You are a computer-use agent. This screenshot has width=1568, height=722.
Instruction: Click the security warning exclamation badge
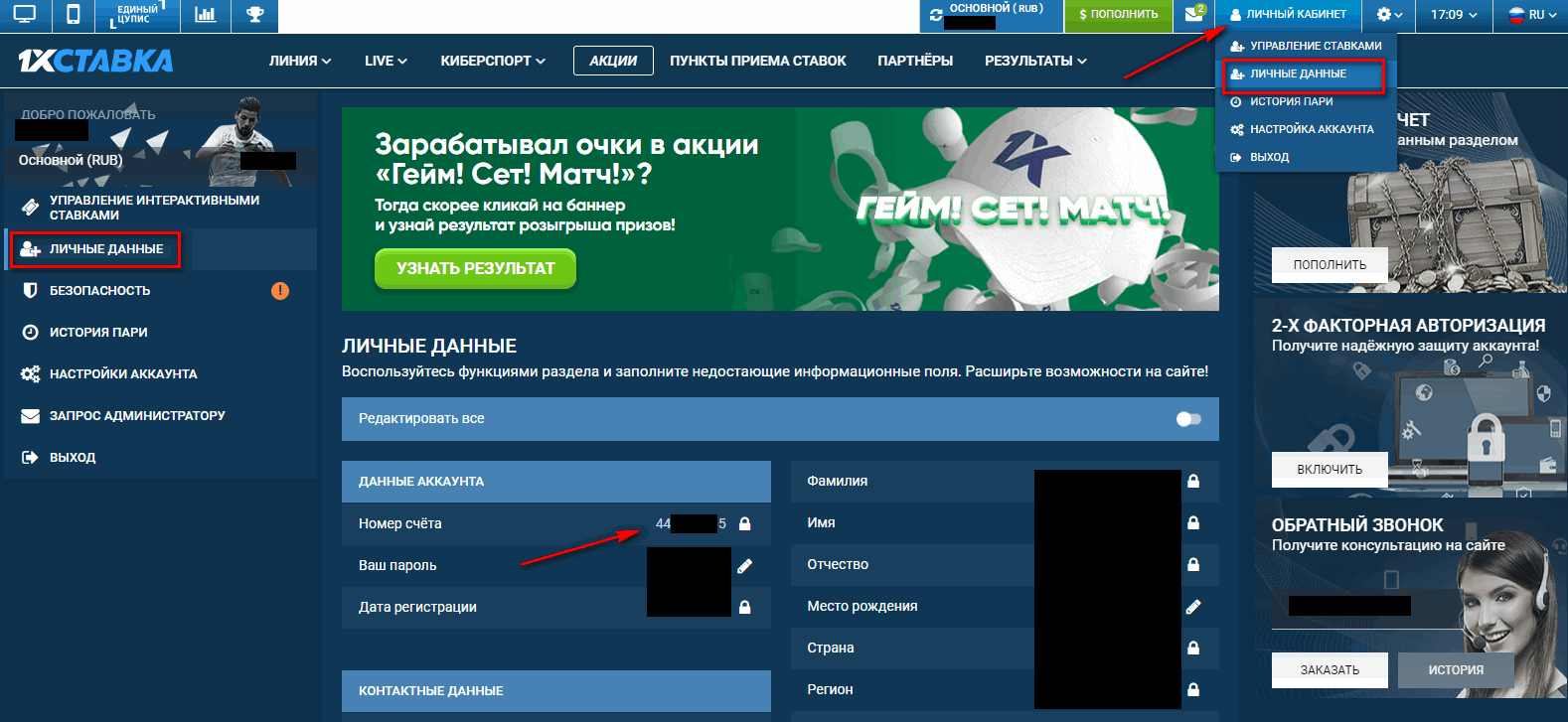pyautogui.click(x=280, y=291)
